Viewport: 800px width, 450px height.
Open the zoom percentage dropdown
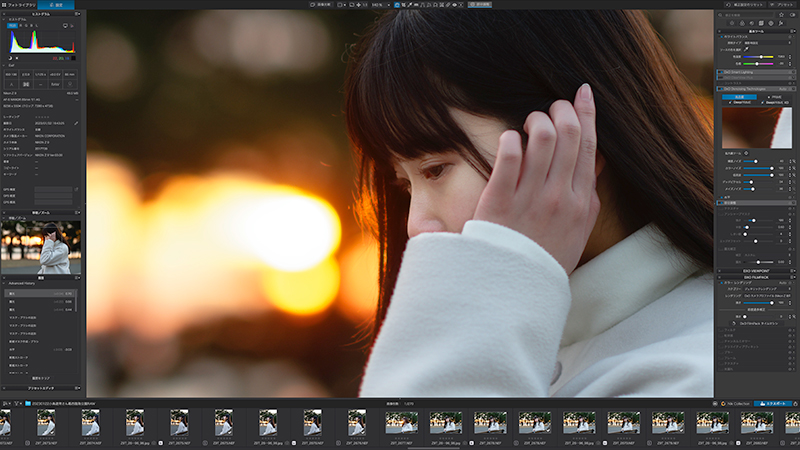381,5
